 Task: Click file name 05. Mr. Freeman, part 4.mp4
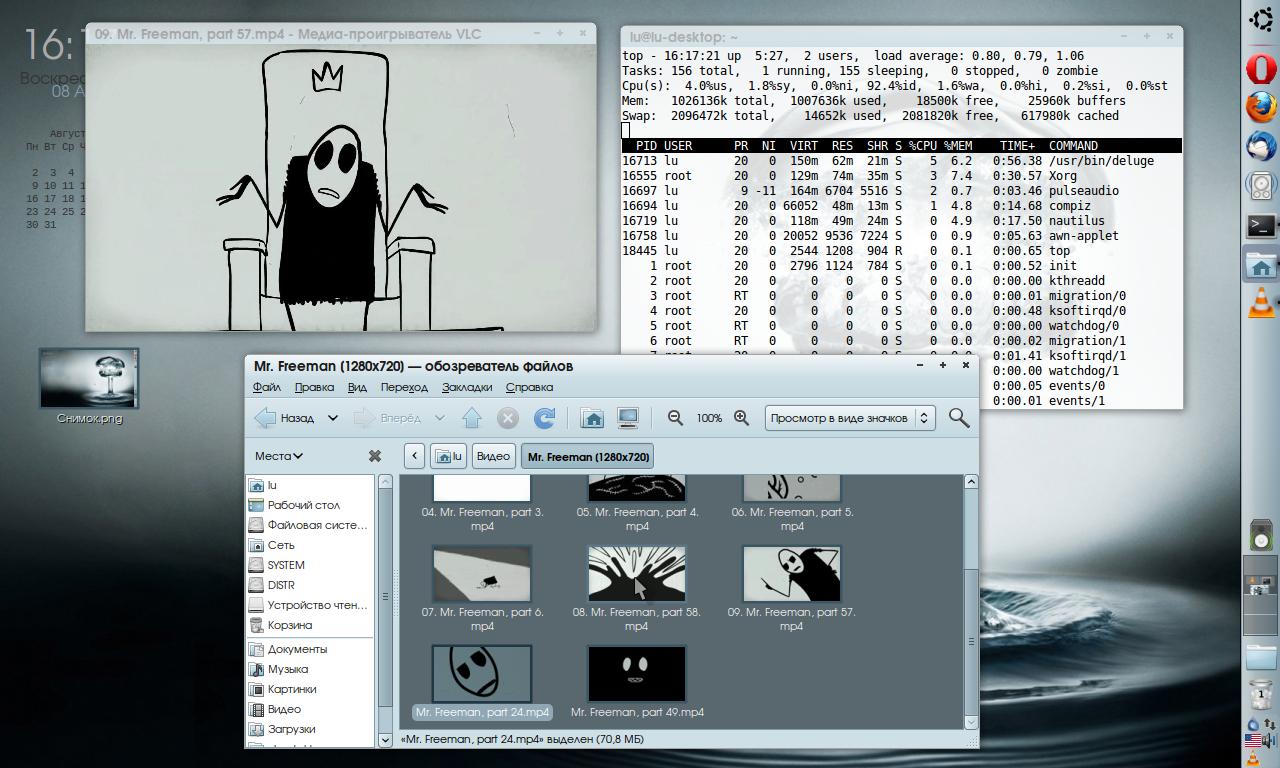click(x=637, y=519)
